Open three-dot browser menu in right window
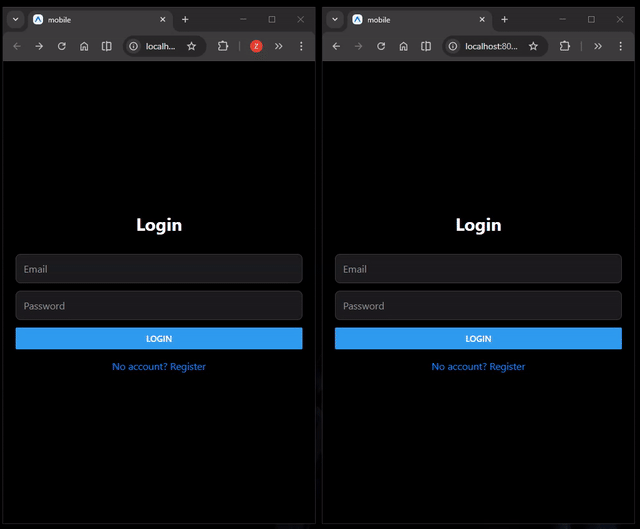 (620, 46)
